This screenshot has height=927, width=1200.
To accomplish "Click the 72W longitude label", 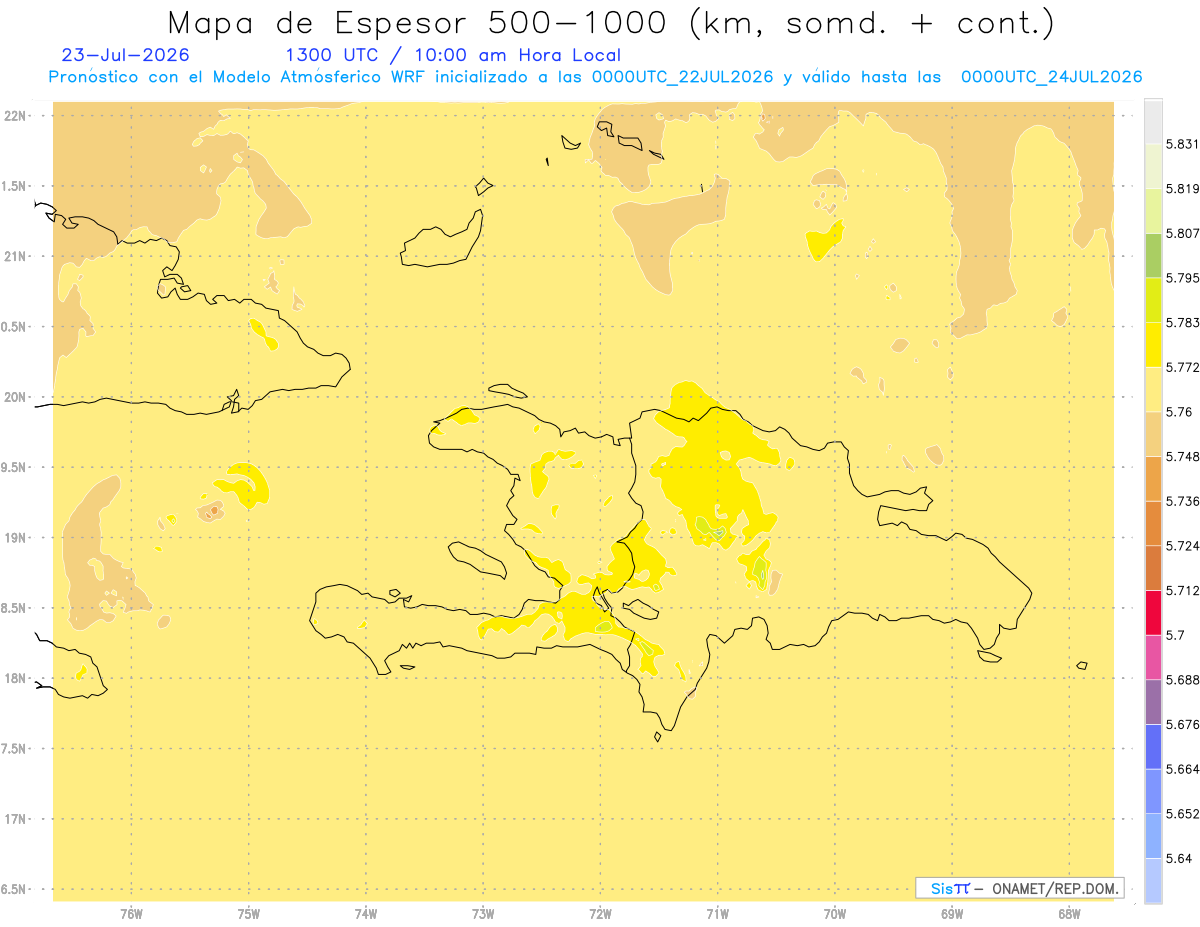I will [600, 915].
